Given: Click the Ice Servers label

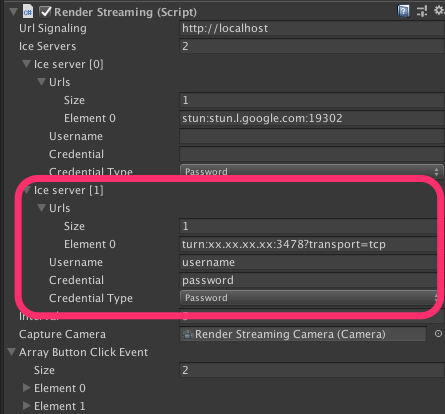Looking at the screenshot, I should (x=47, y=46).
